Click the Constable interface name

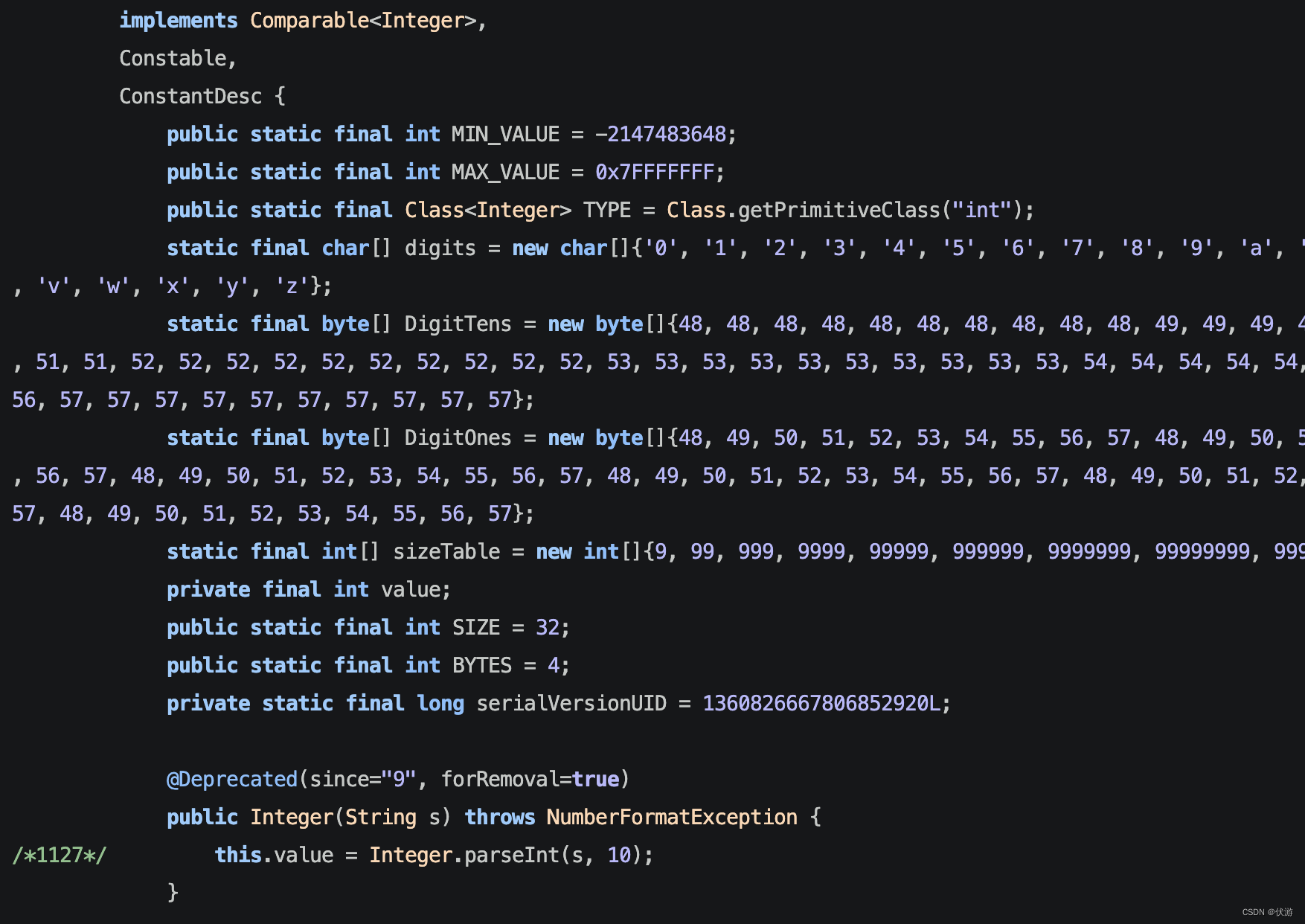[173, 58]
